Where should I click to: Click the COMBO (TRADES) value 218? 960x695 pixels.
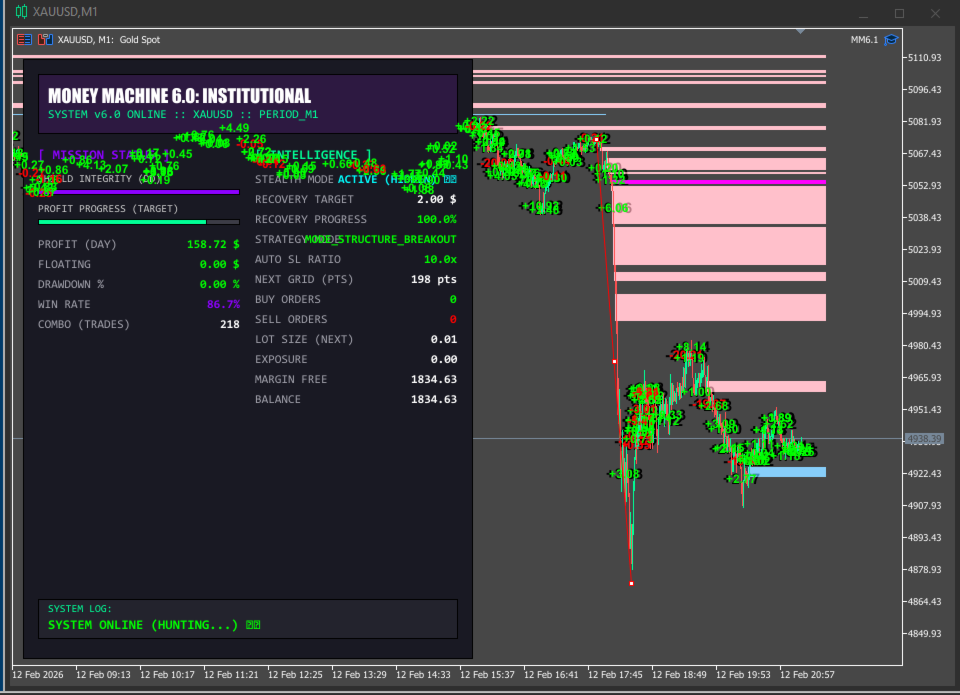click(x=230, y=325)
